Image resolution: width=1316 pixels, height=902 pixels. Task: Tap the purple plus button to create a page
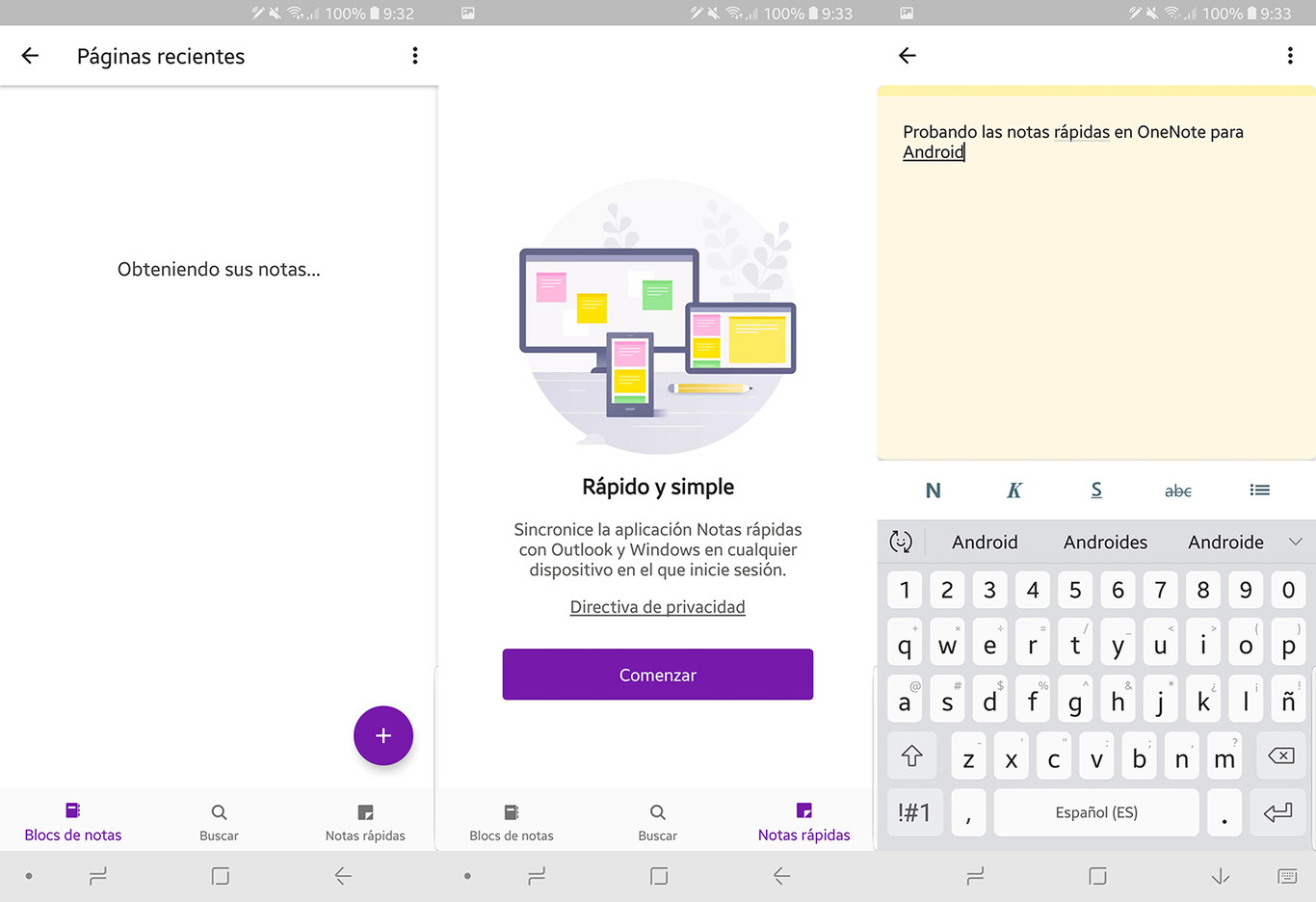[382, 735]
